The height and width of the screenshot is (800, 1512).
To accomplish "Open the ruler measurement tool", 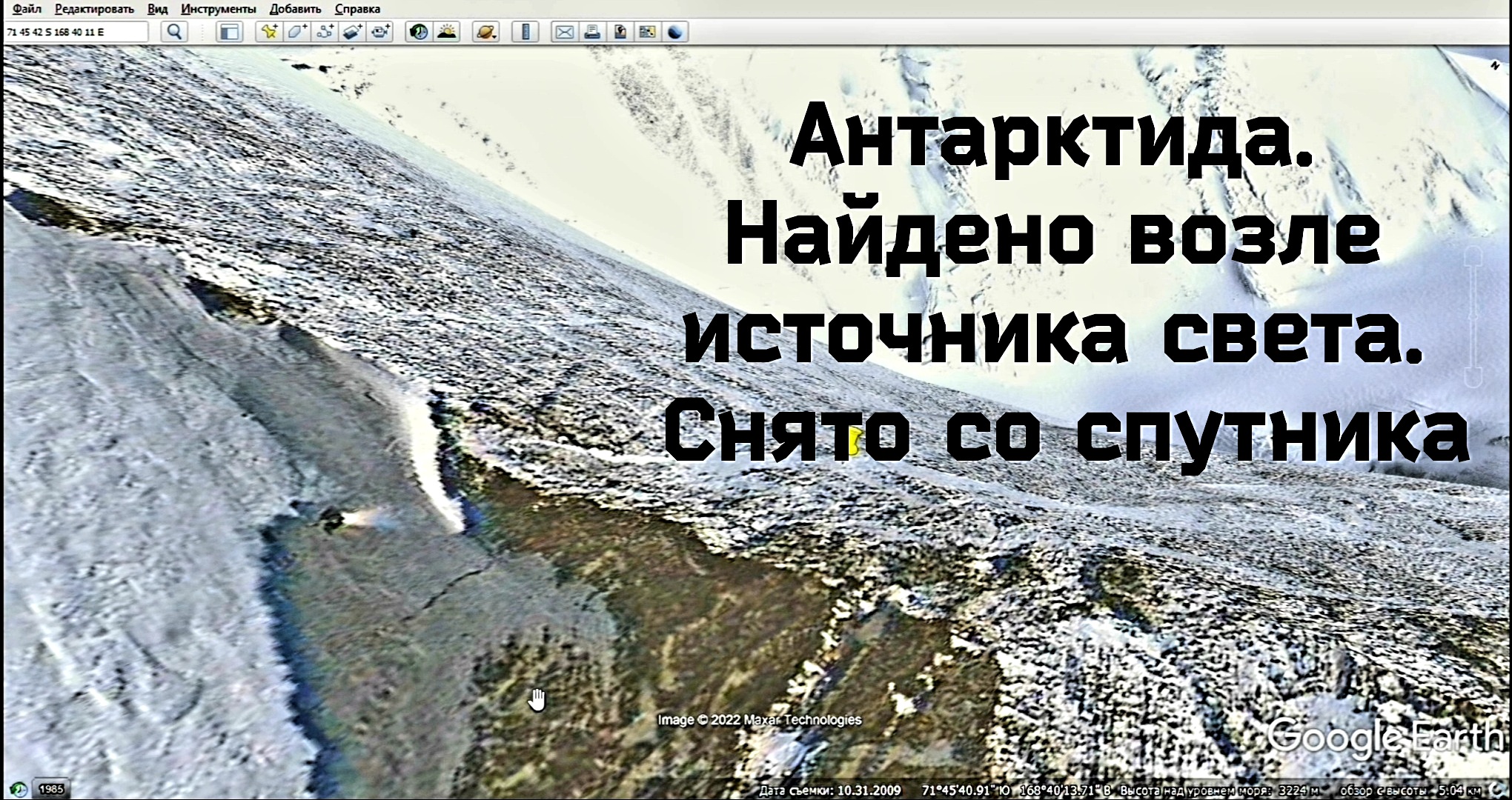I will pos(525,32).
